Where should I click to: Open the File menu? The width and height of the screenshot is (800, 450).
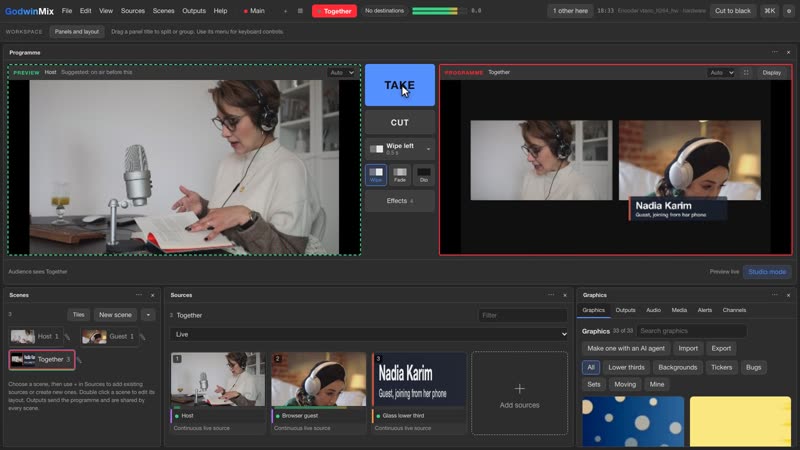click(67, 11)
